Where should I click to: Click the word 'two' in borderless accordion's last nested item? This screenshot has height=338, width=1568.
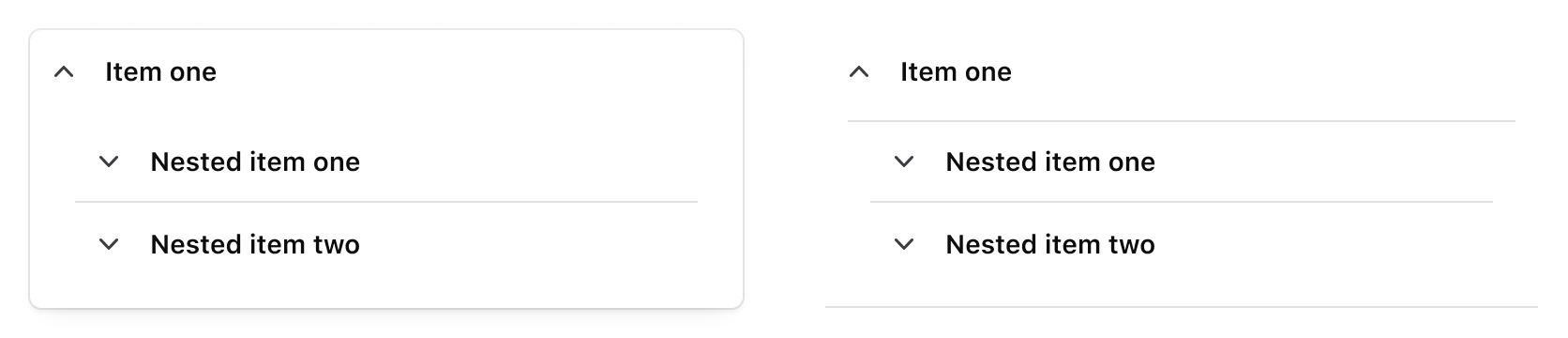click(x=1129, y=245)
